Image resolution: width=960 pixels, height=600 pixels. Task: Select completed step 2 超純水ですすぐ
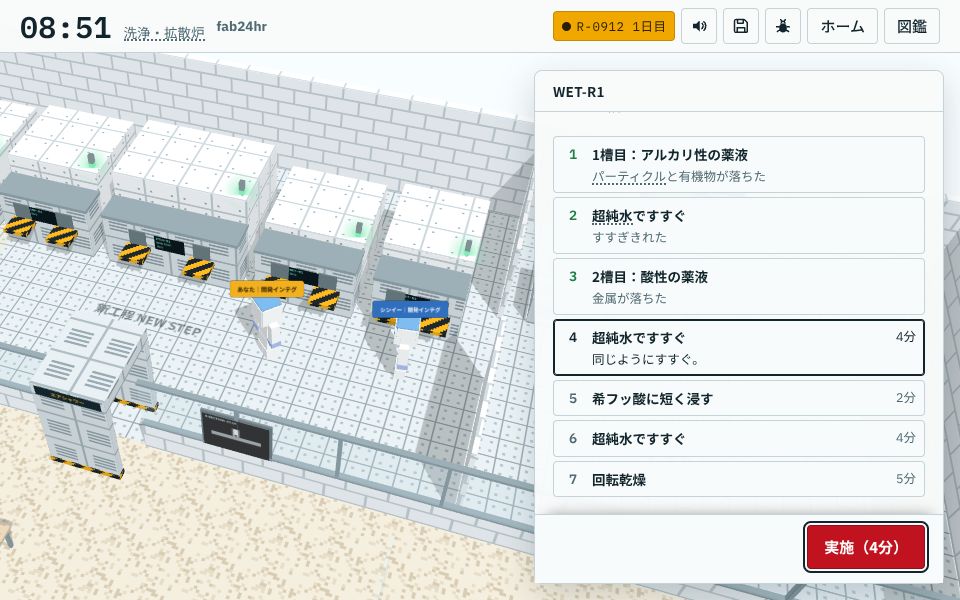click(x=738, y=225)
